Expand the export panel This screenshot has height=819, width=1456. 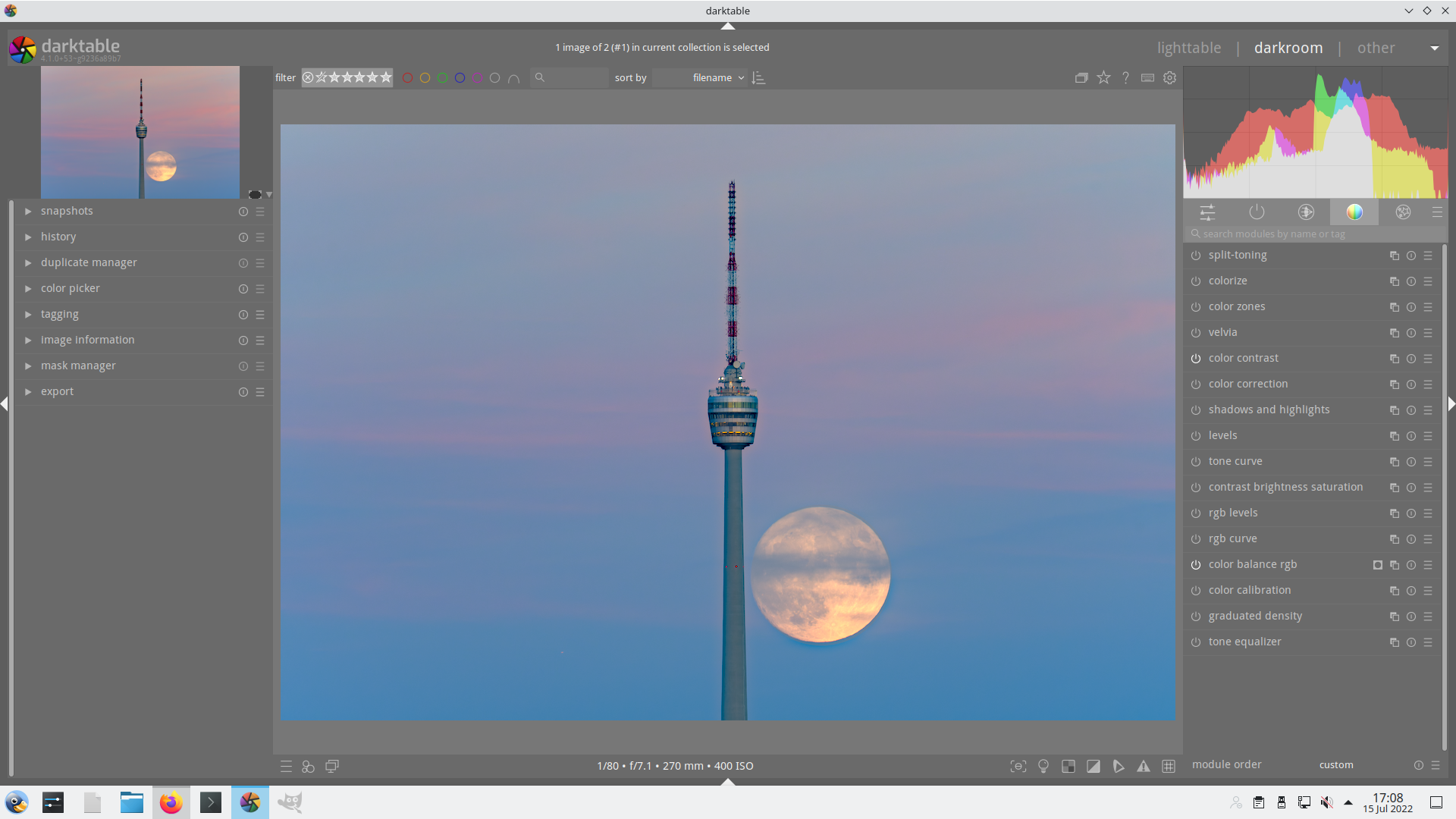tap(57, 392)
